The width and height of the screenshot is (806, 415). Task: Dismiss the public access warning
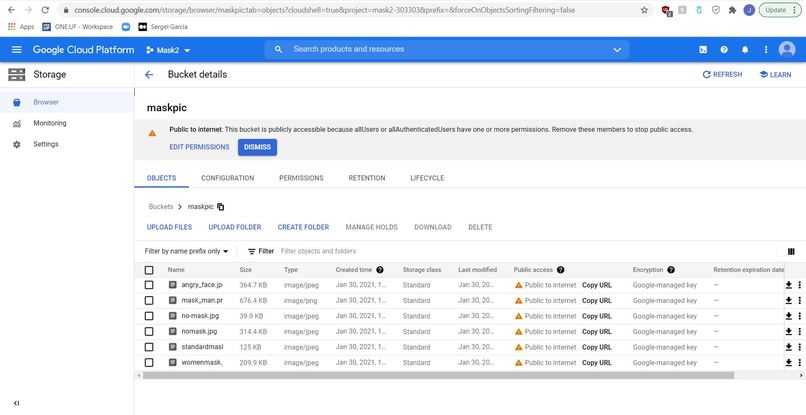coord(258,147)
